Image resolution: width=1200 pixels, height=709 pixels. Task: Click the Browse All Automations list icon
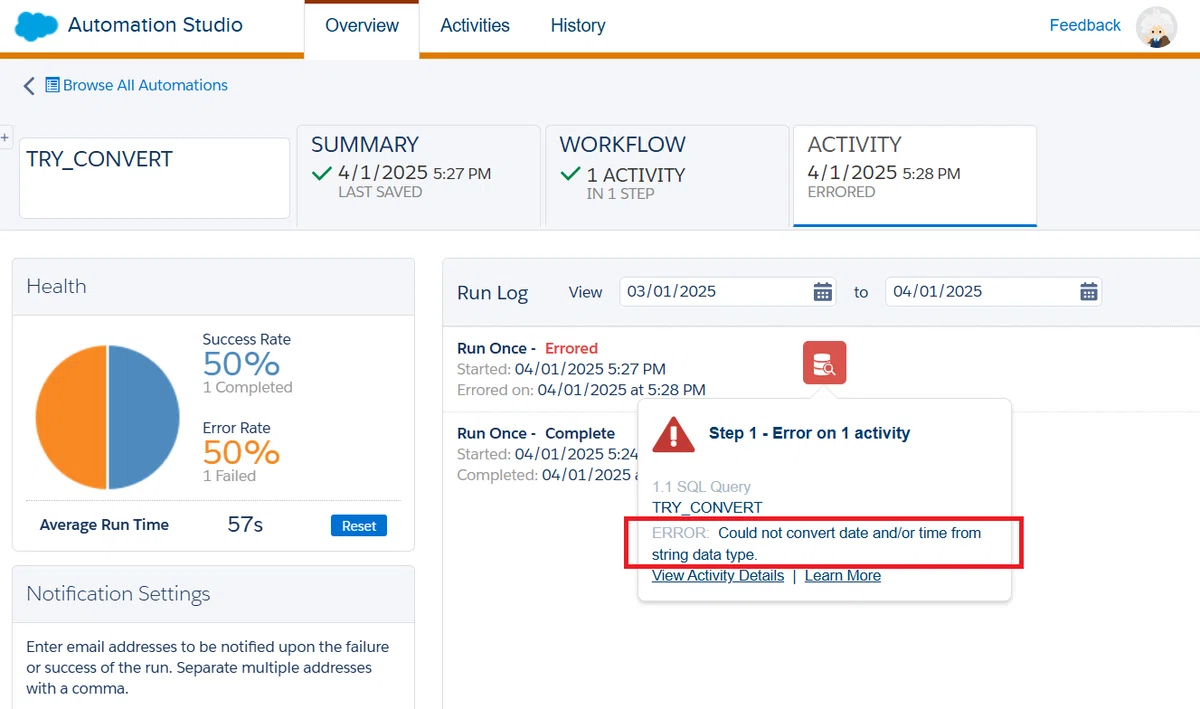coord(53,85)
